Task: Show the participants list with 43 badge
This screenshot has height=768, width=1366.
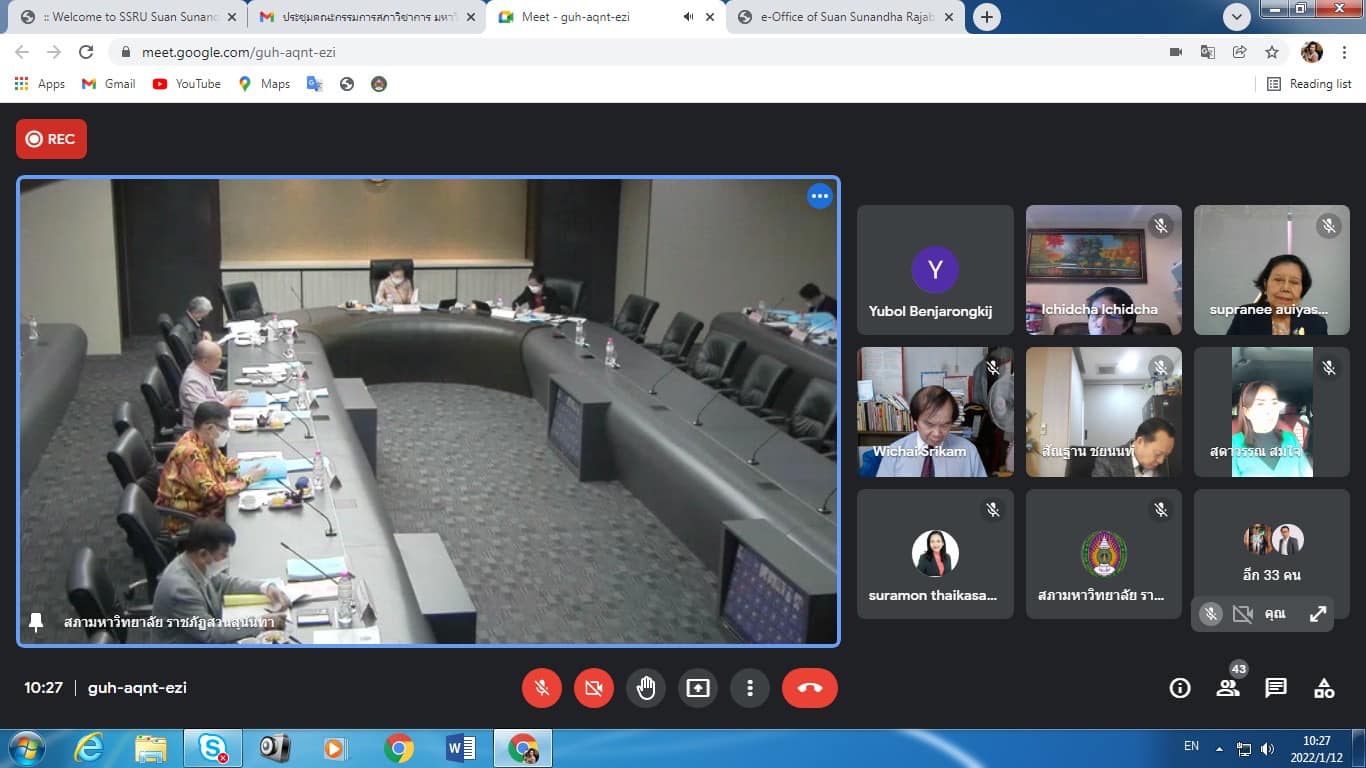Action: click(x=1228, y=688)
